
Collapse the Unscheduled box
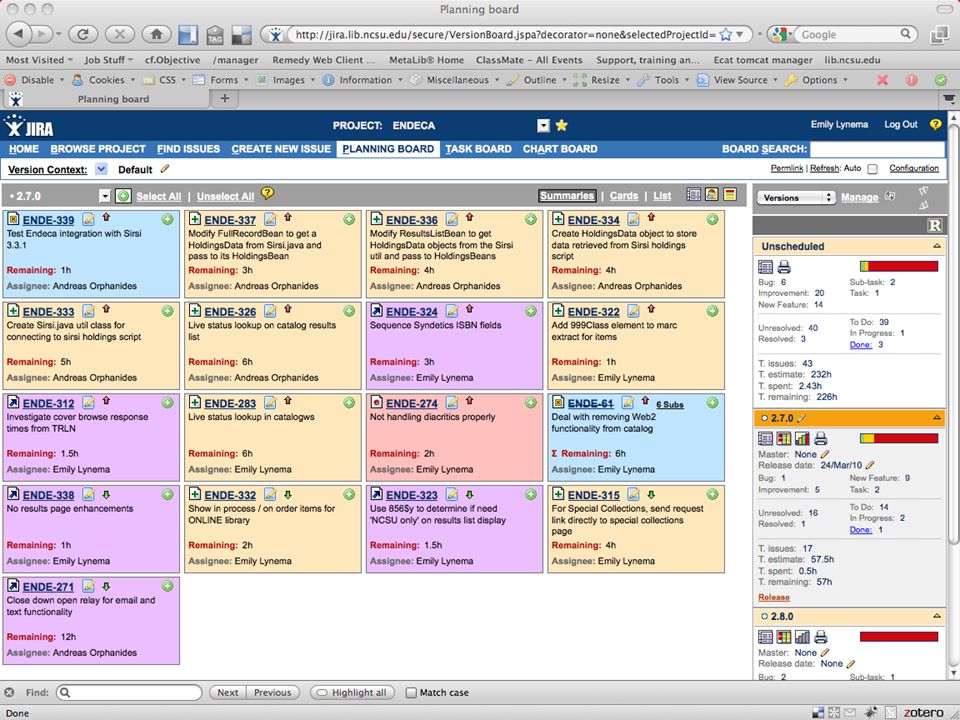(x=937, y=246)
